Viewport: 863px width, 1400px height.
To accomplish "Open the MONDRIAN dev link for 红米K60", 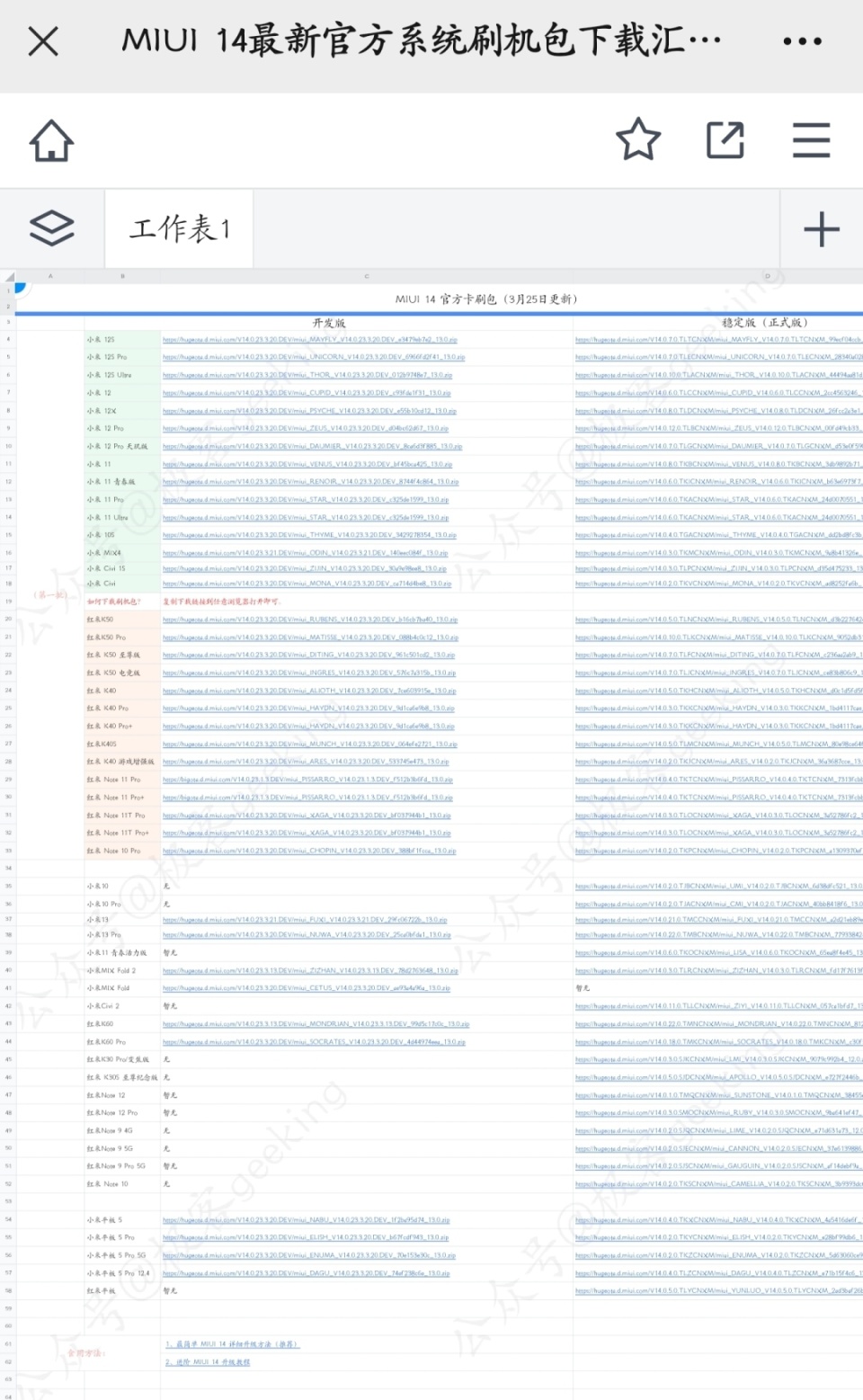I will (x=316, y=1024).
